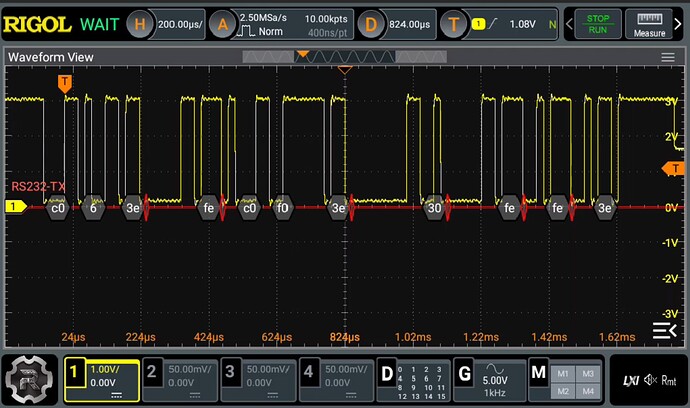Image resolution: width=690 pixels, height=408 pixels.
Task: Tap the 10.00kpts memory depth readout
Action: [326, 19]
